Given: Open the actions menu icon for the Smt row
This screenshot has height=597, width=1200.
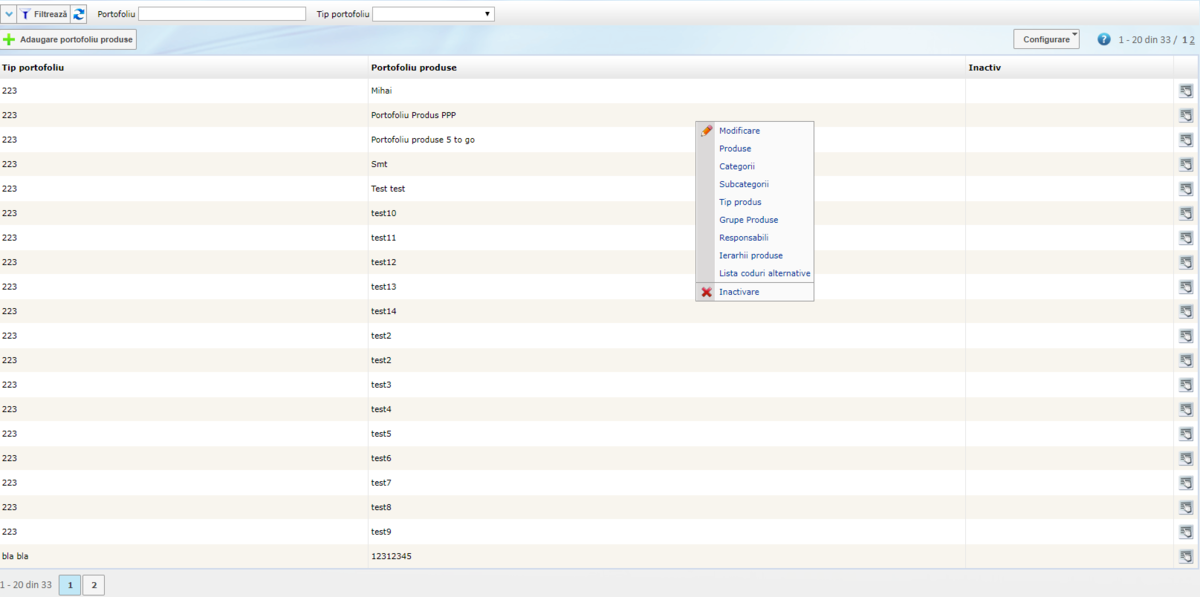Looking at the screenshot, I should [x=1186, y=164].
